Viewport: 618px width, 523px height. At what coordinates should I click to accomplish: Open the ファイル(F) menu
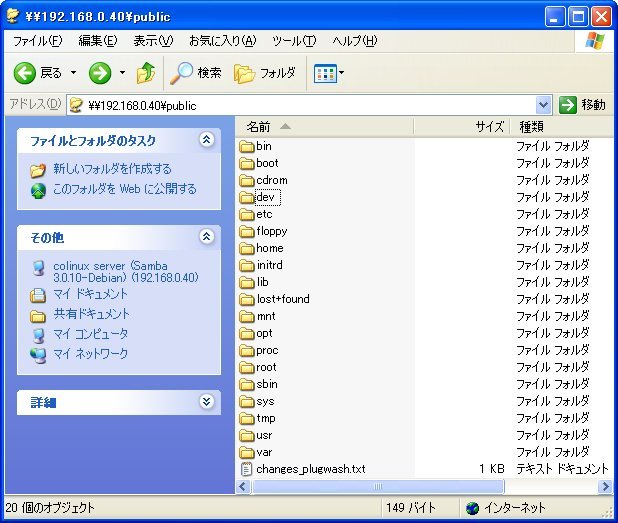37,41
